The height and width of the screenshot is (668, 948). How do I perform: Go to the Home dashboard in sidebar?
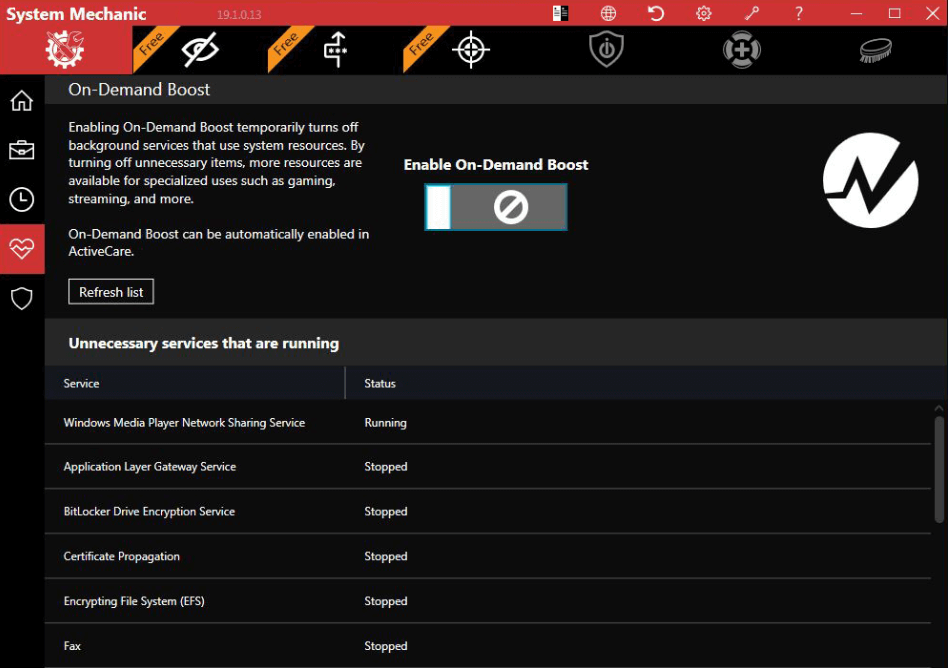pyautogui.click(x=22, y=101)
